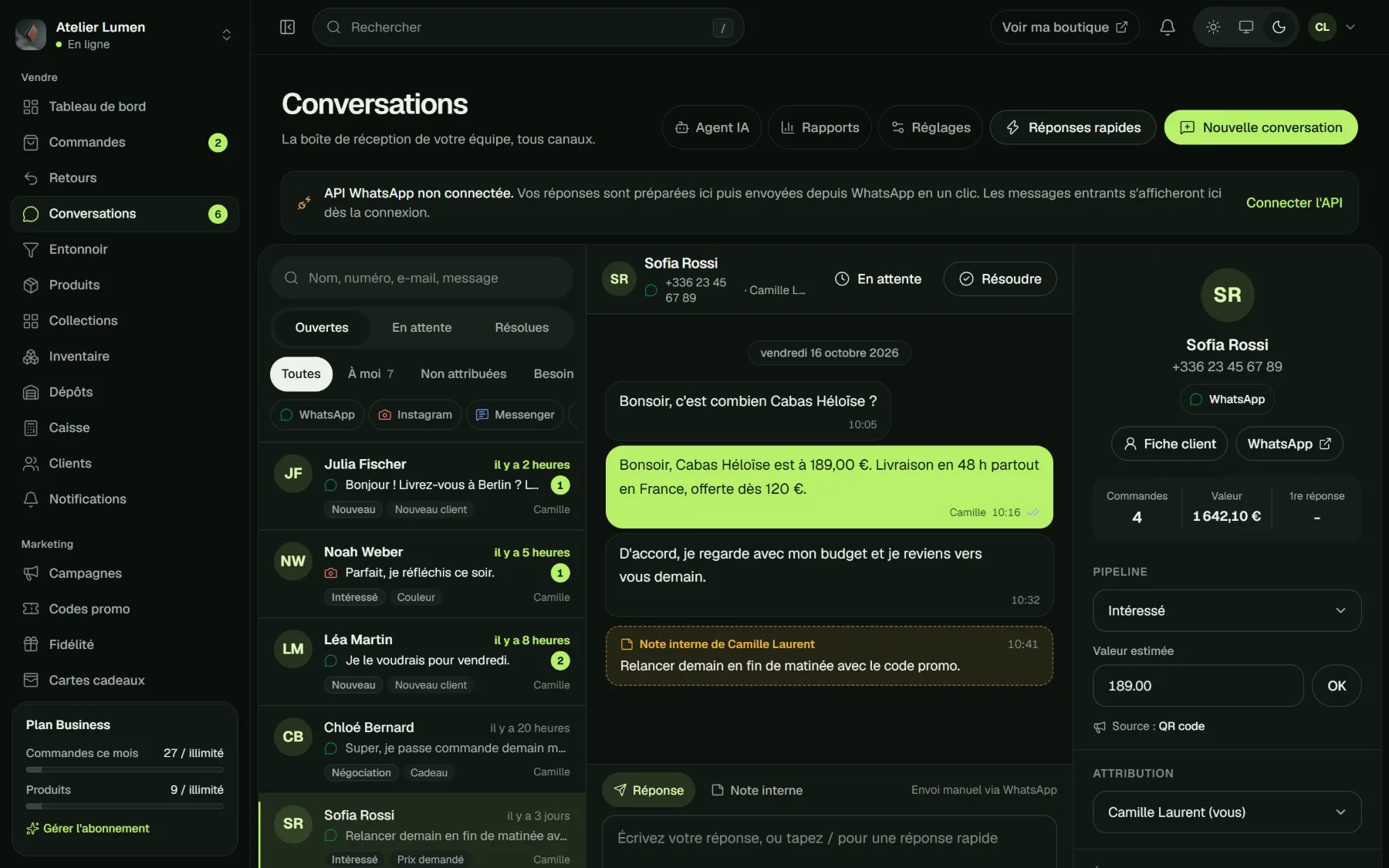
Task: Focus the Nom, numéro, e-mail search field
Action: click(421, 278)
